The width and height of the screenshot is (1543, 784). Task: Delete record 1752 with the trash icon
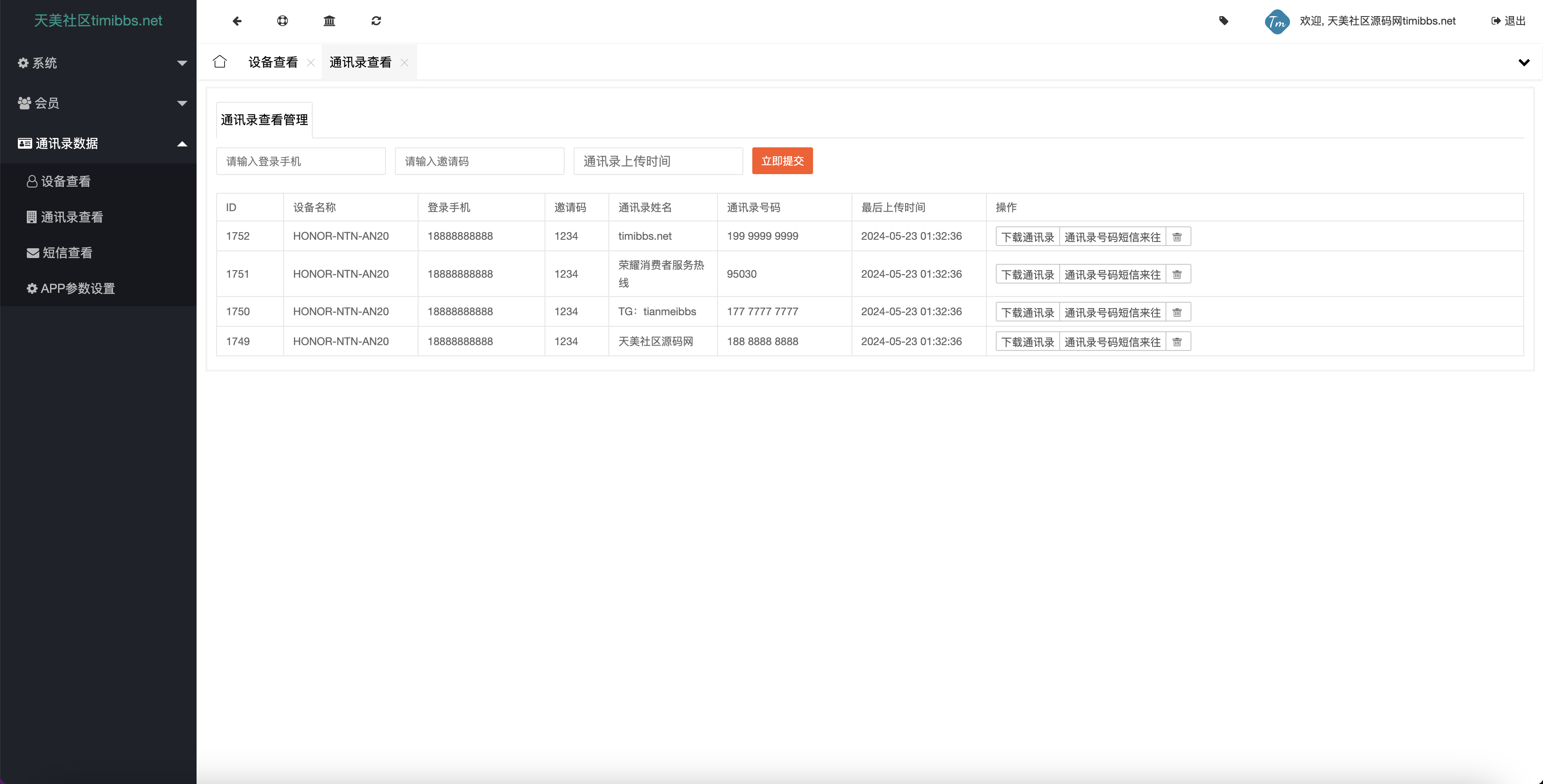[1178, 236]
